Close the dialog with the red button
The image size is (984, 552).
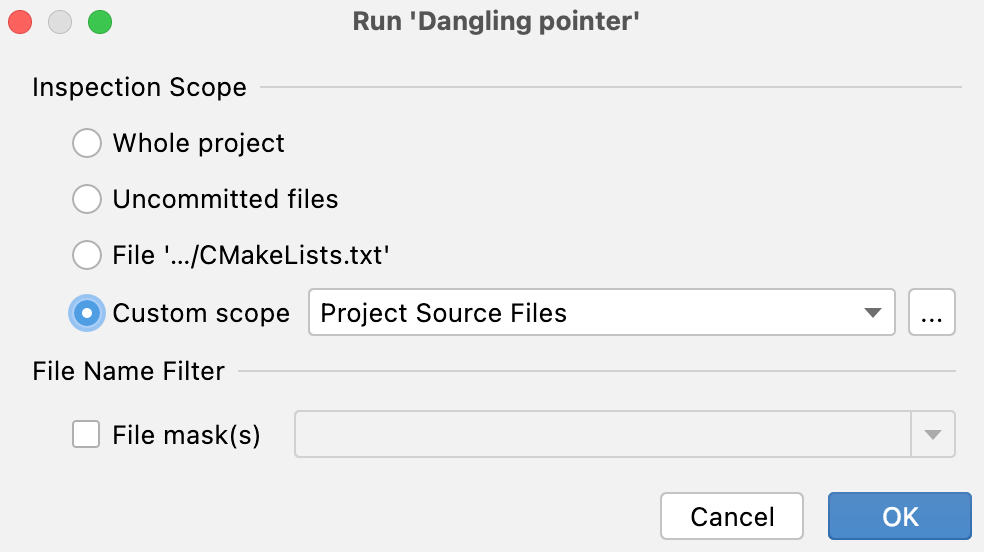[21, 22]
